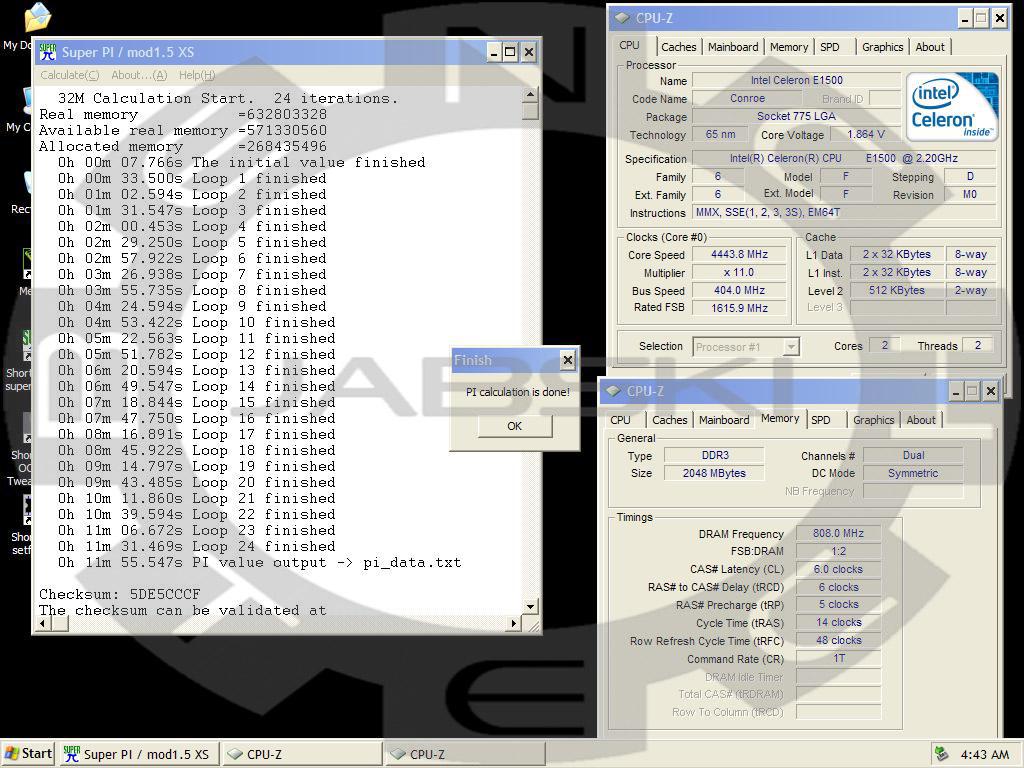Click the 404.0 MHz bus speed value

point(739,290)
